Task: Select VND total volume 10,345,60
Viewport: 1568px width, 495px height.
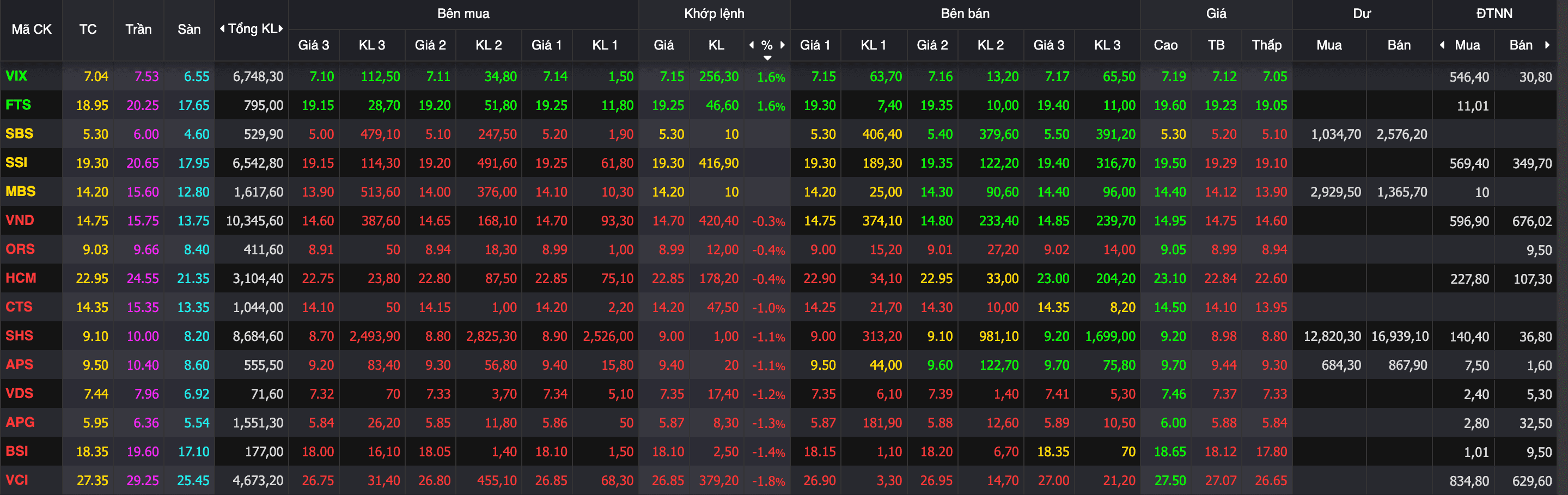Action: tap(254, 221)
